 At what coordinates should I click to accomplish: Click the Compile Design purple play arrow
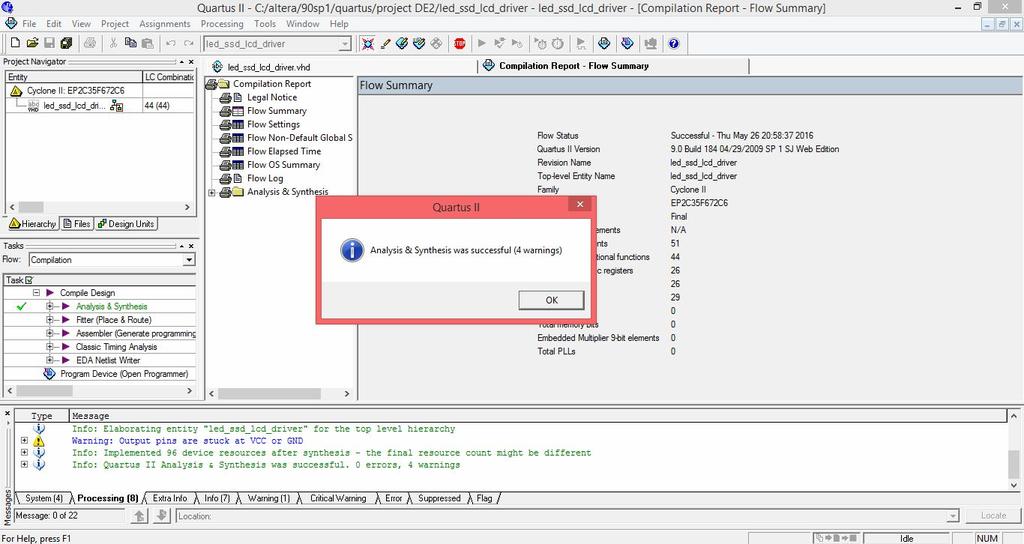pyautogui.click(x=50, y=293)
